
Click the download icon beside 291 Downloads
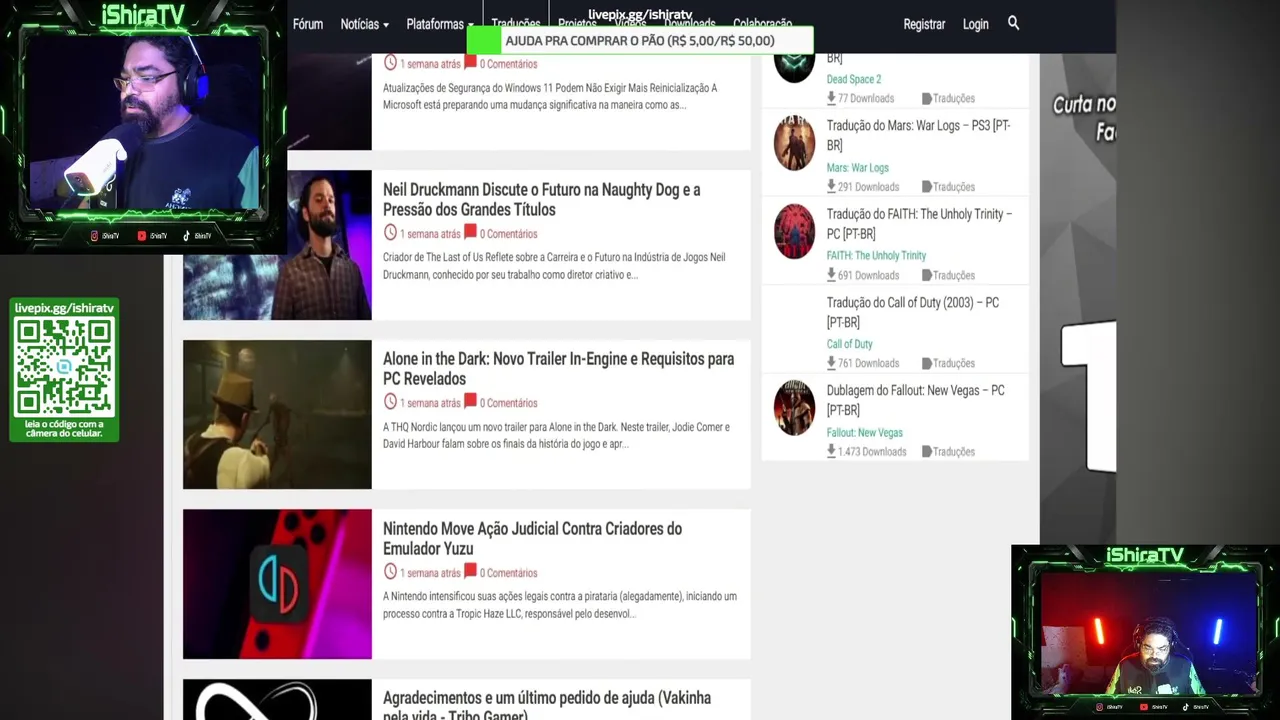click(831, 186)
